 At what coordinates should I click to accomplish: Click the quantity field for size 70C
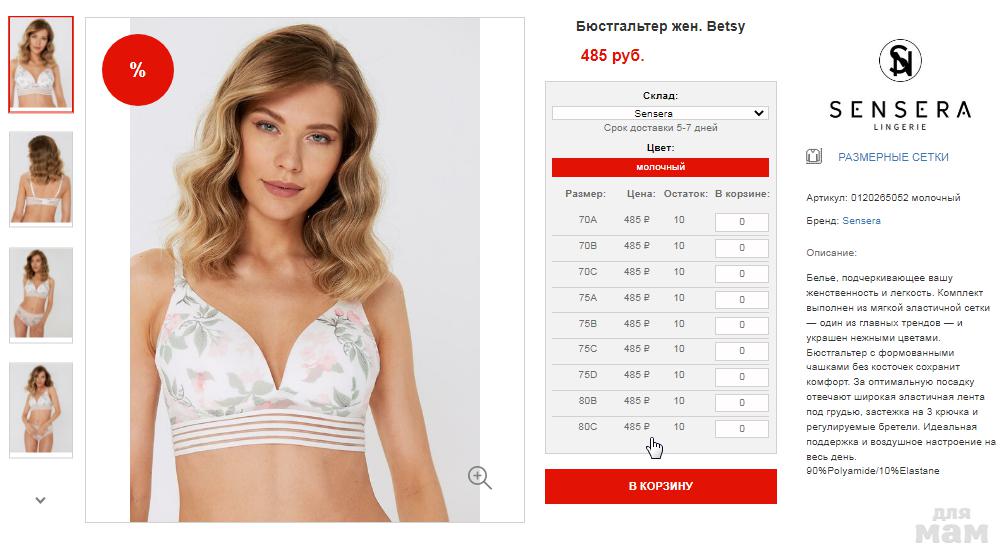pos(741,274)
